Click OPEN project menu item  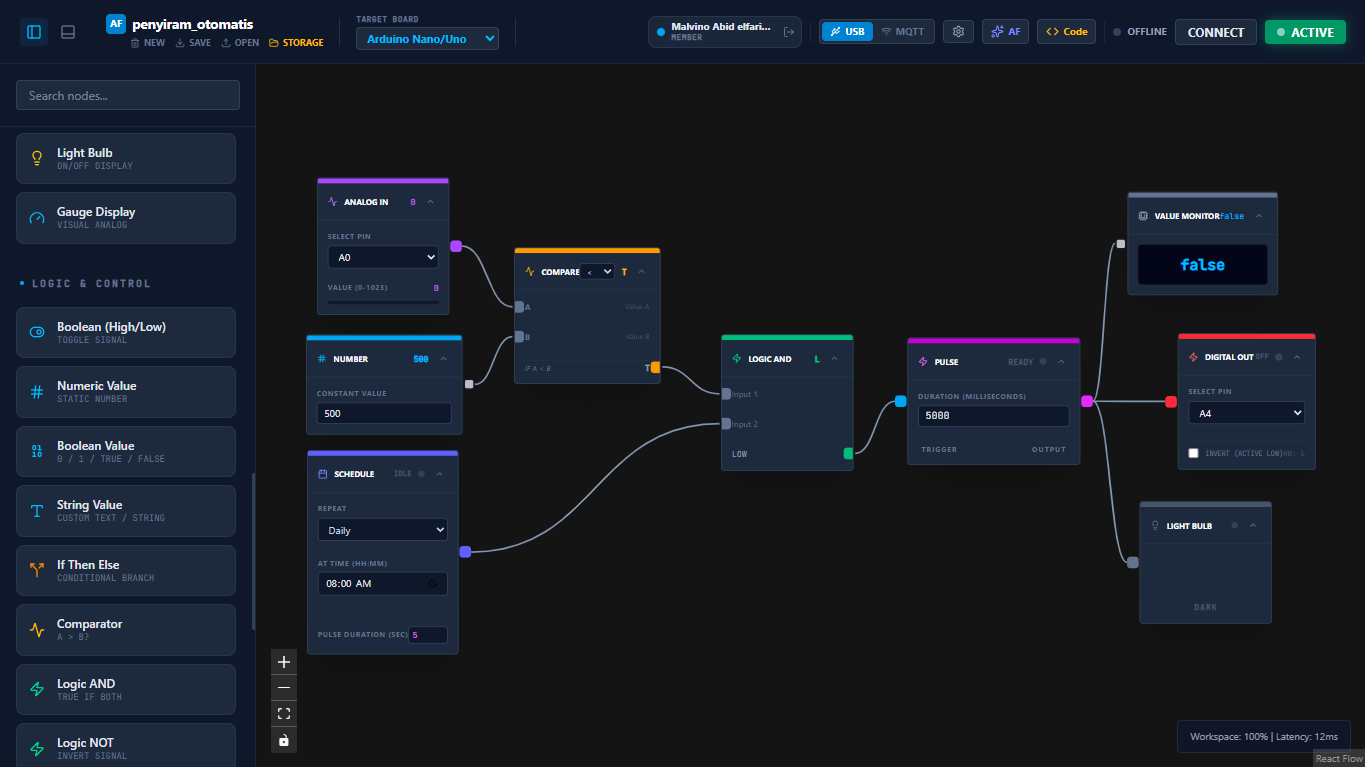240,43
